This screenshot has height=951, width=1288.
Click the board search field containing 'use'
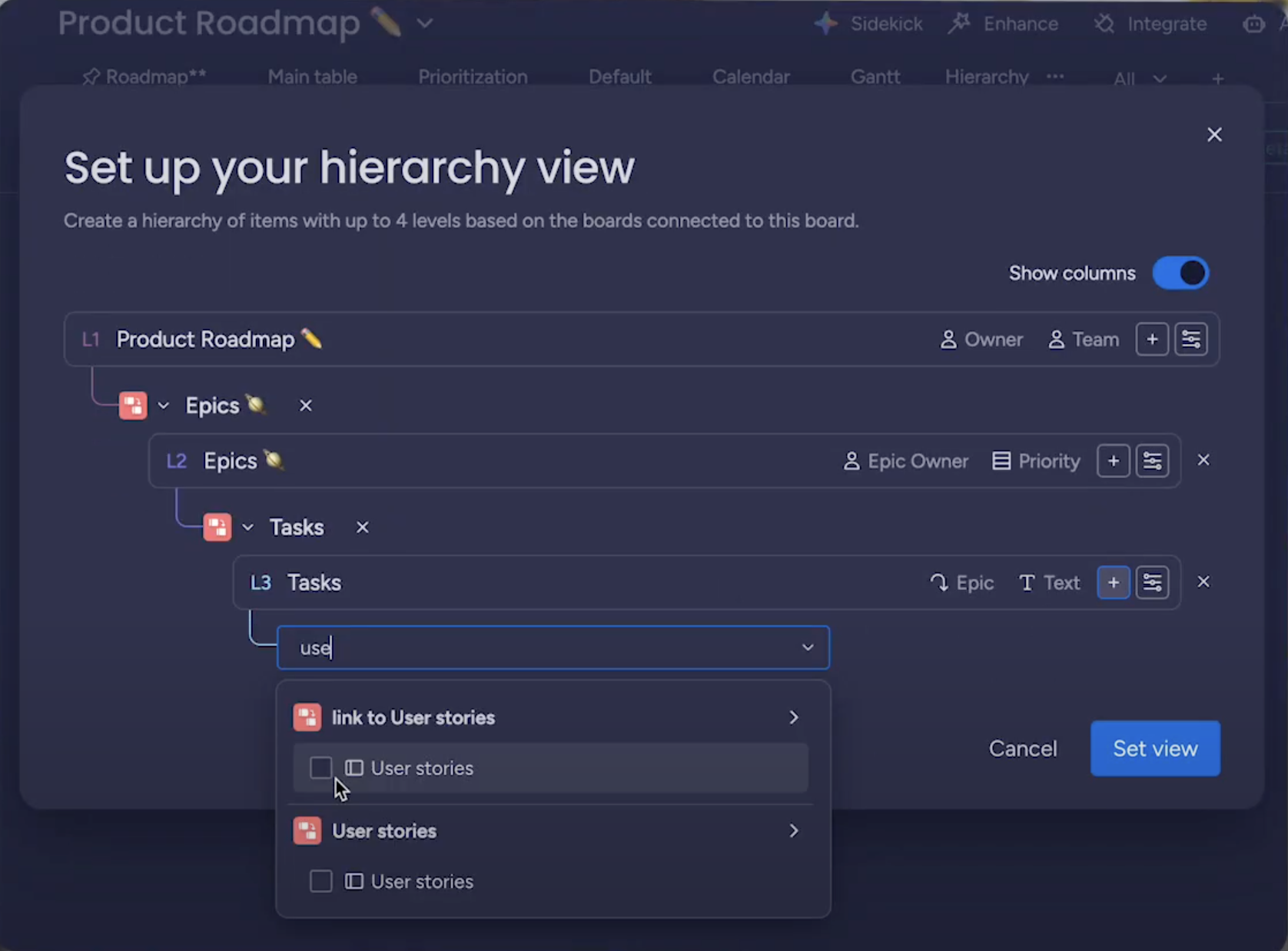[x=538, y=648]
